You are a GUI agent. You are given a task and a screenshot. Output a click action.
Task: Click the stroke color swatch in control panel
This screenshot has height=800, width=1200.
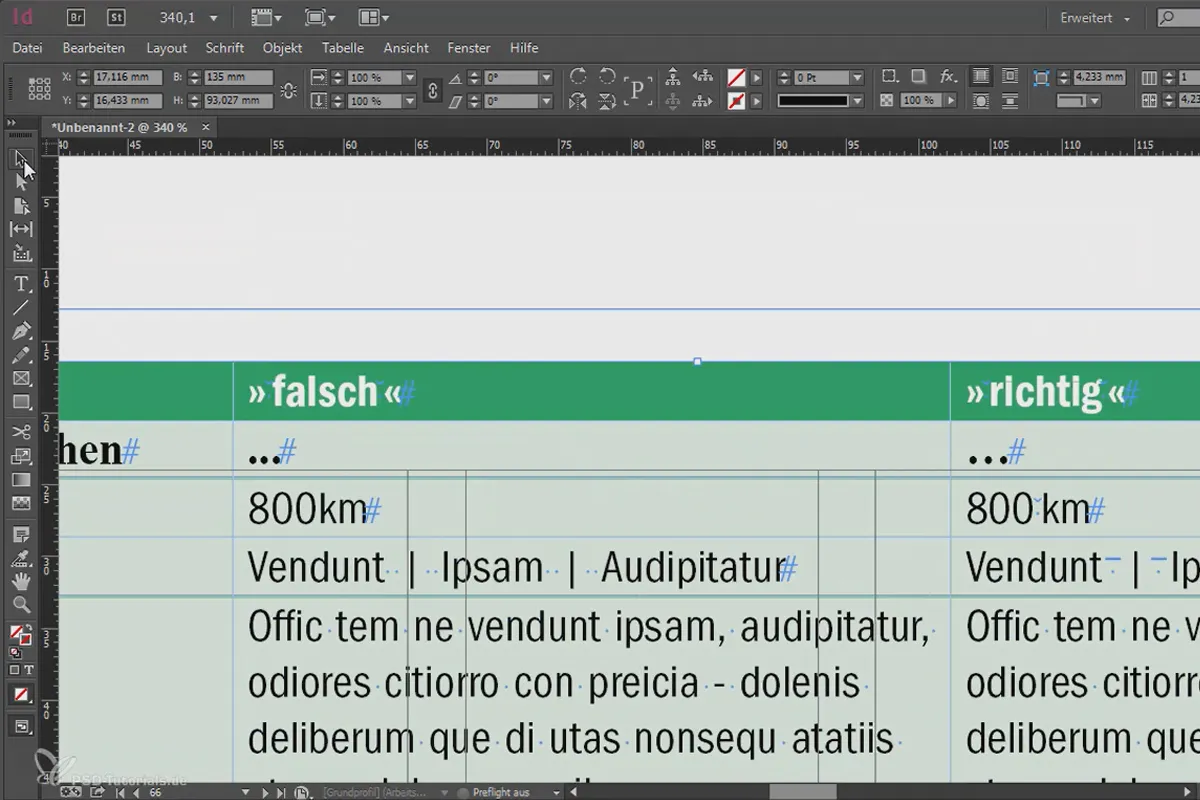[x=736, y=101]
